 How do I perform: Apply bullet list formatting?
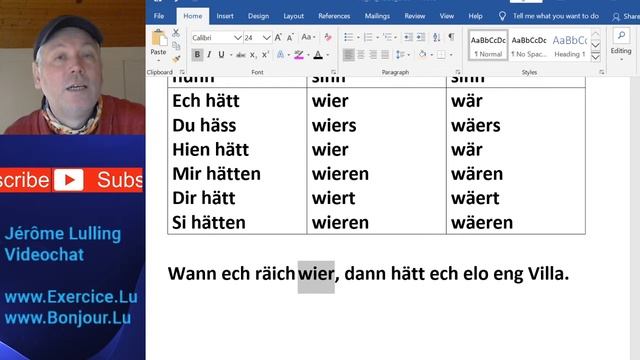[349, 38]
